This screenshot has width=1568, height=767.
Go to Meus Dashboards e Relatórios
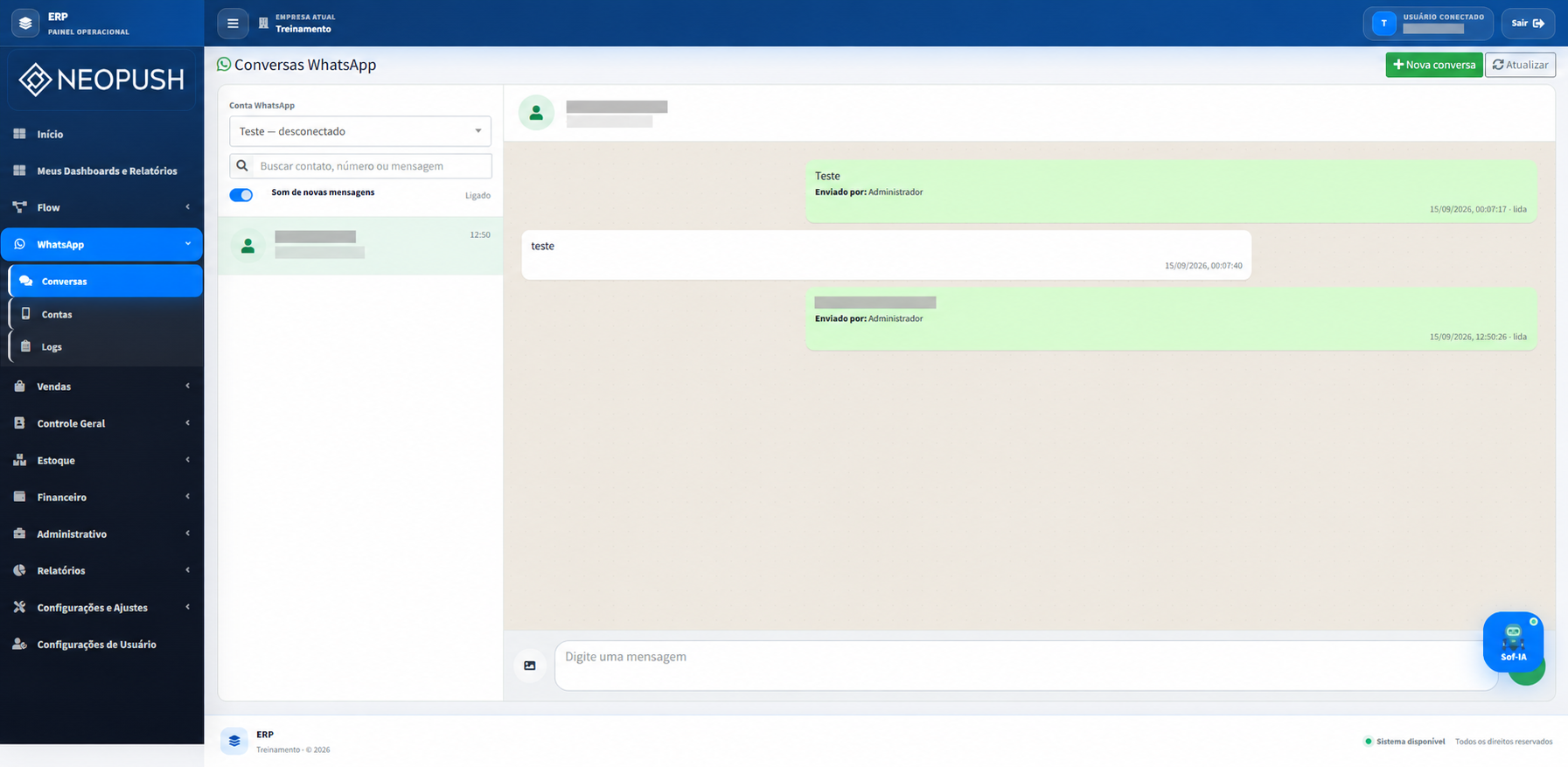(x=101, y=171)
